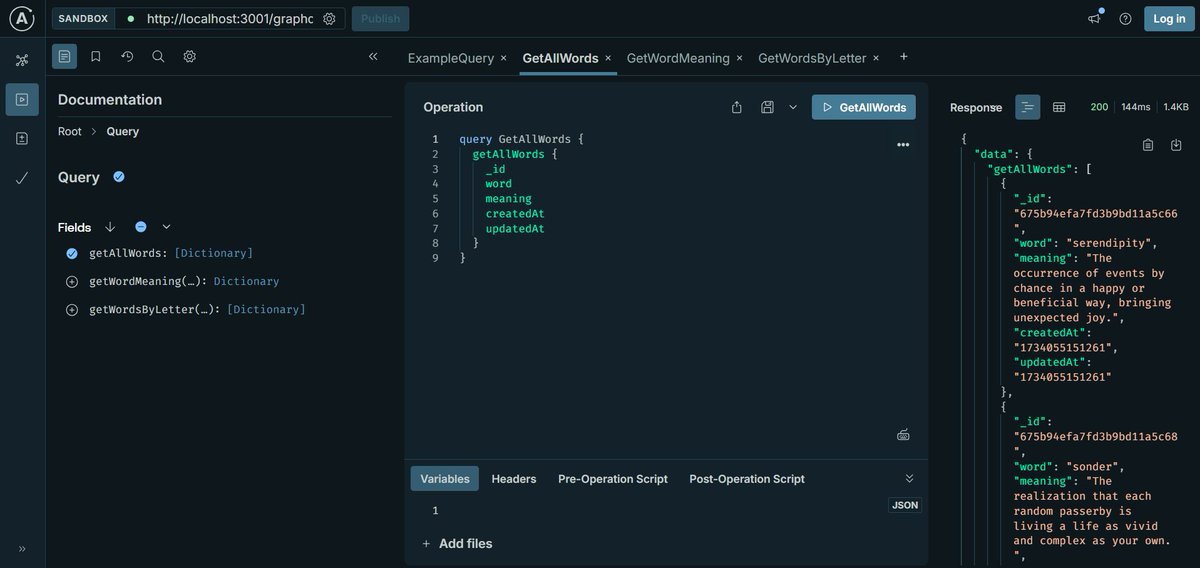Open the Checks checkmark sidebar icon

coord(22,178)
